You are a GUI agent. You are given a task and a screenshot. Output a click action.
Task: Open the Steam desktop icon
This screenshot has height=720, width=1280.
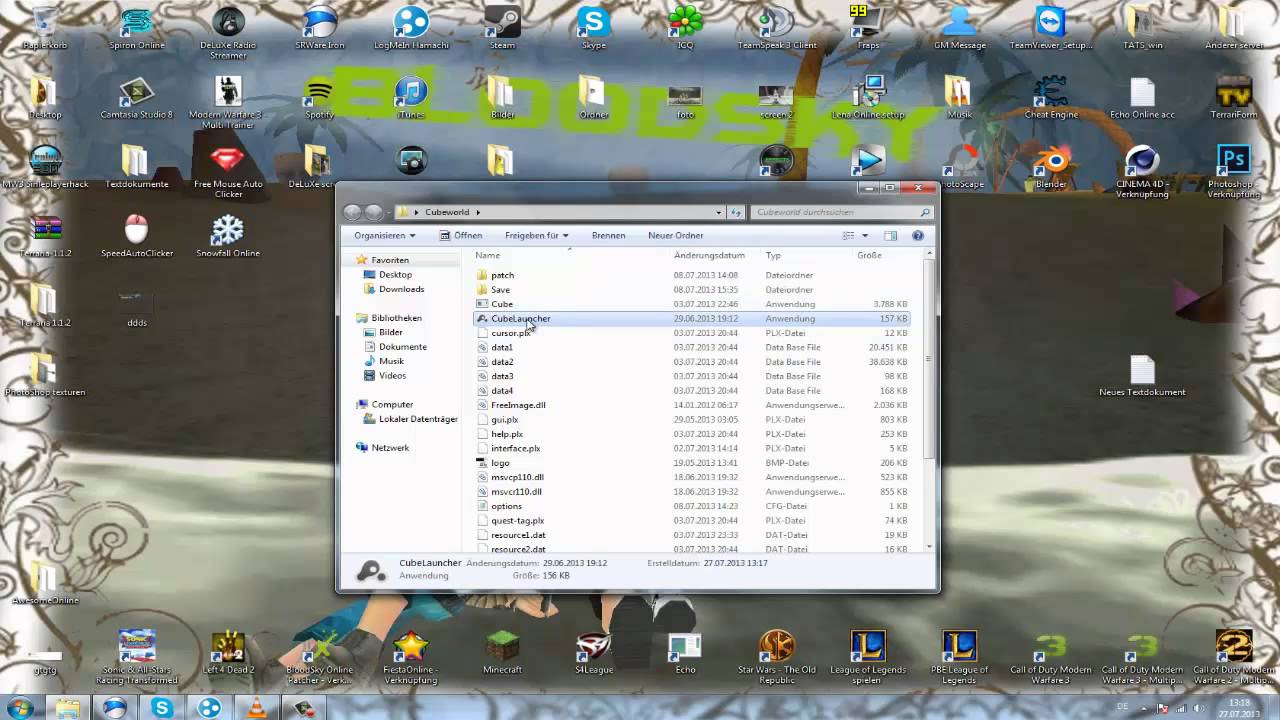pos(502,23)
